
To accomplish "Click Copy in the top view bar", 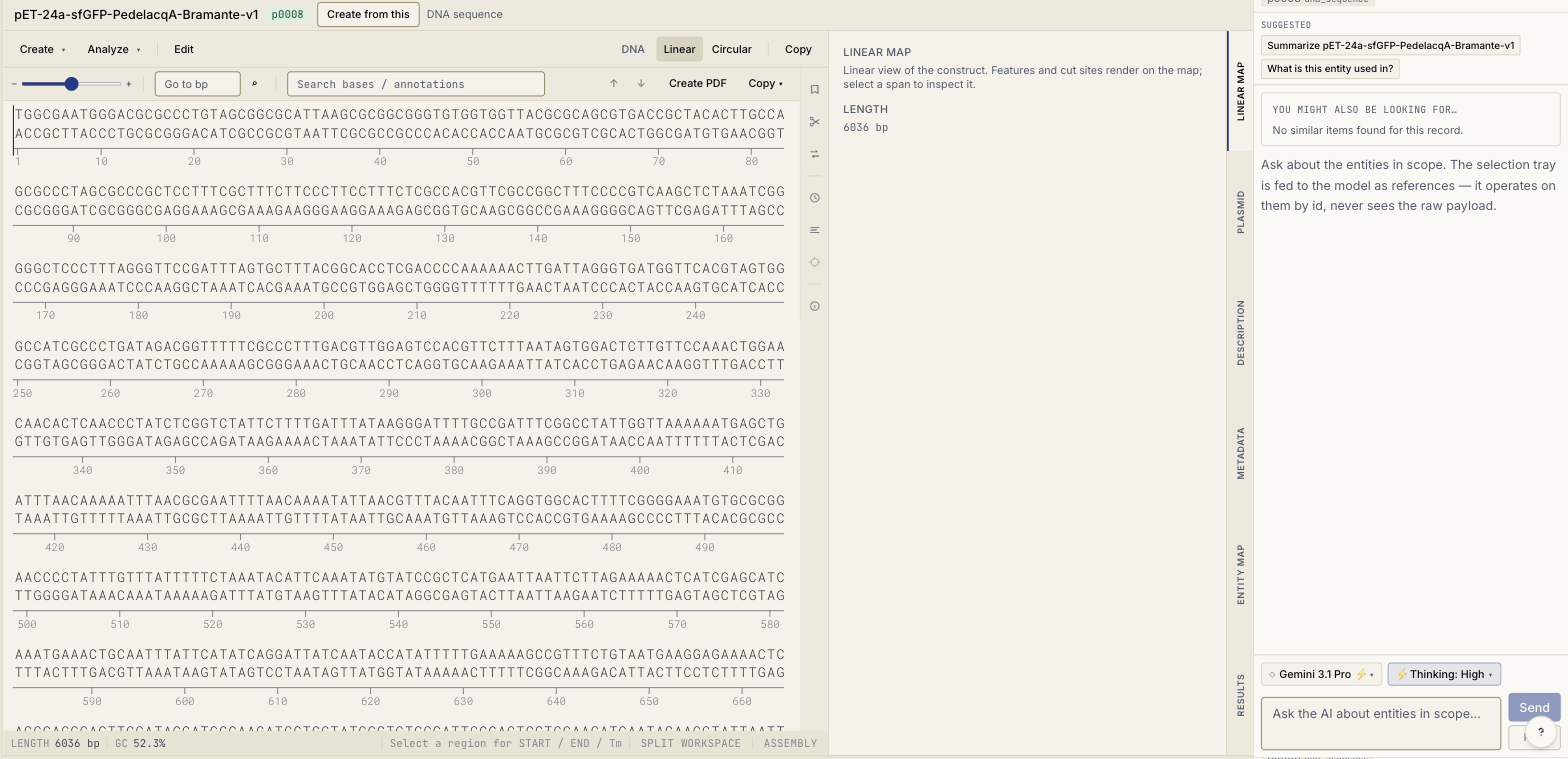I will 798,49.
